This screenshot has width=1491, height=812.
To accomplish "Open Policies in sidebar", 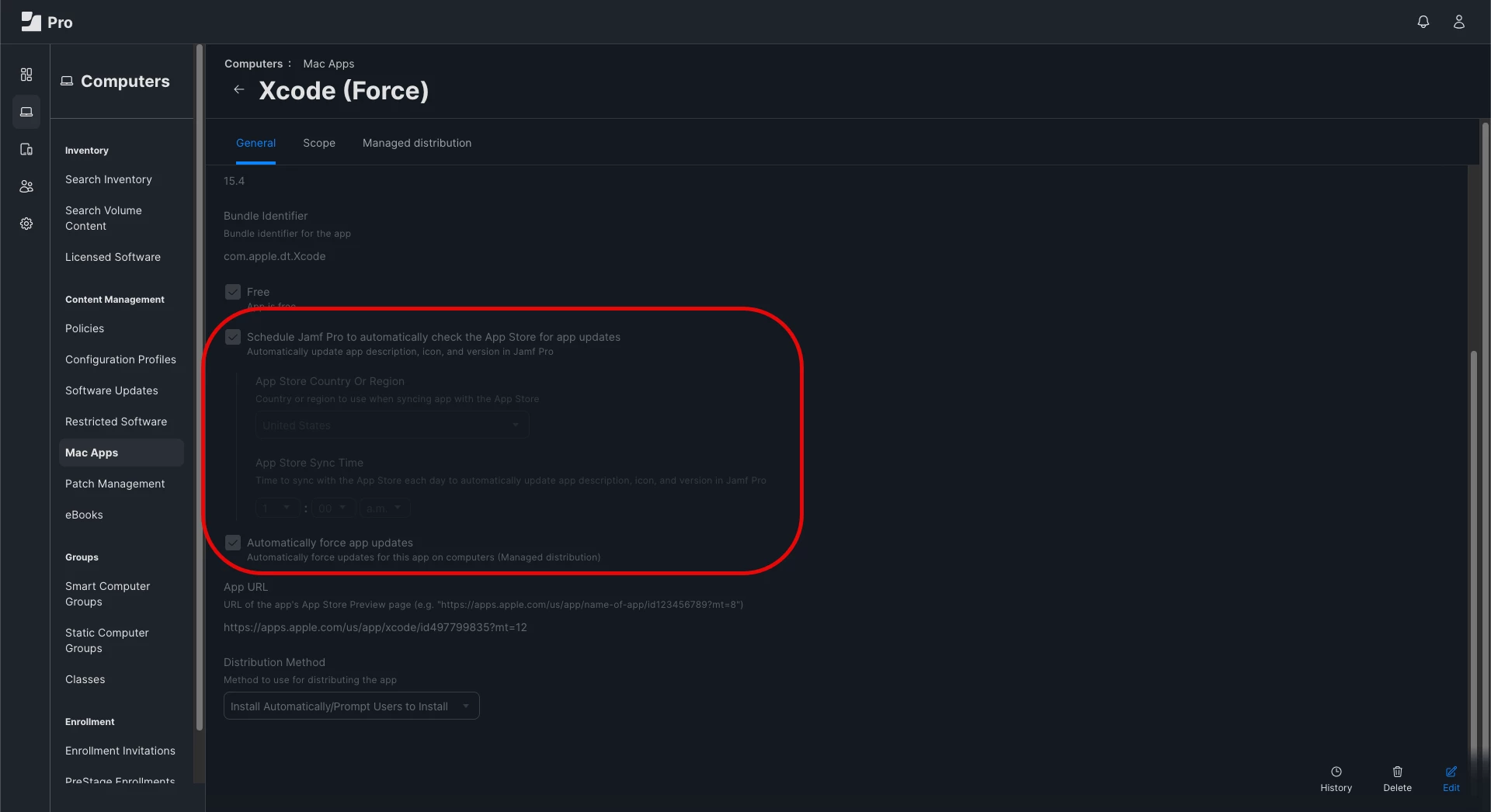I will point(85,328).
